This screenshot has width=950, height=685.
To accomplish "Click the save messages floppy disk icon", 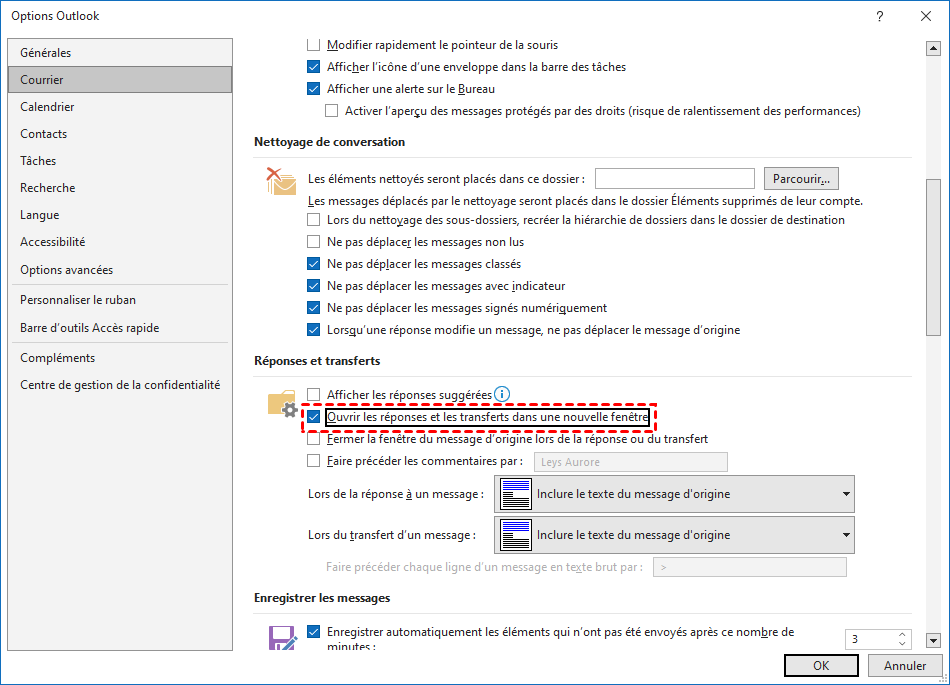I will 282,638.
